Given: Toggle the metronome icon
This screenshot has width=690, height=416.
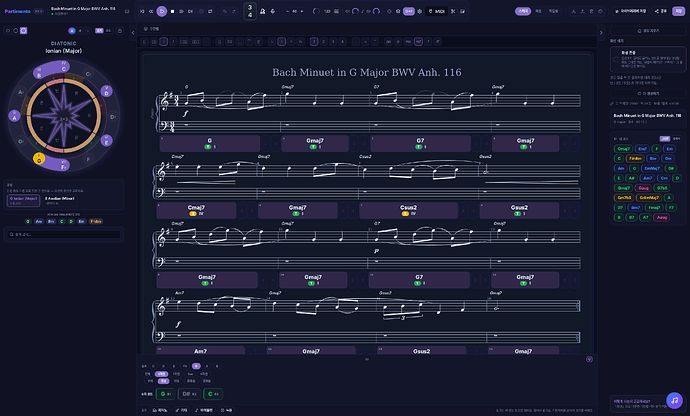Looking at the screenshot, I should [263, 11].
